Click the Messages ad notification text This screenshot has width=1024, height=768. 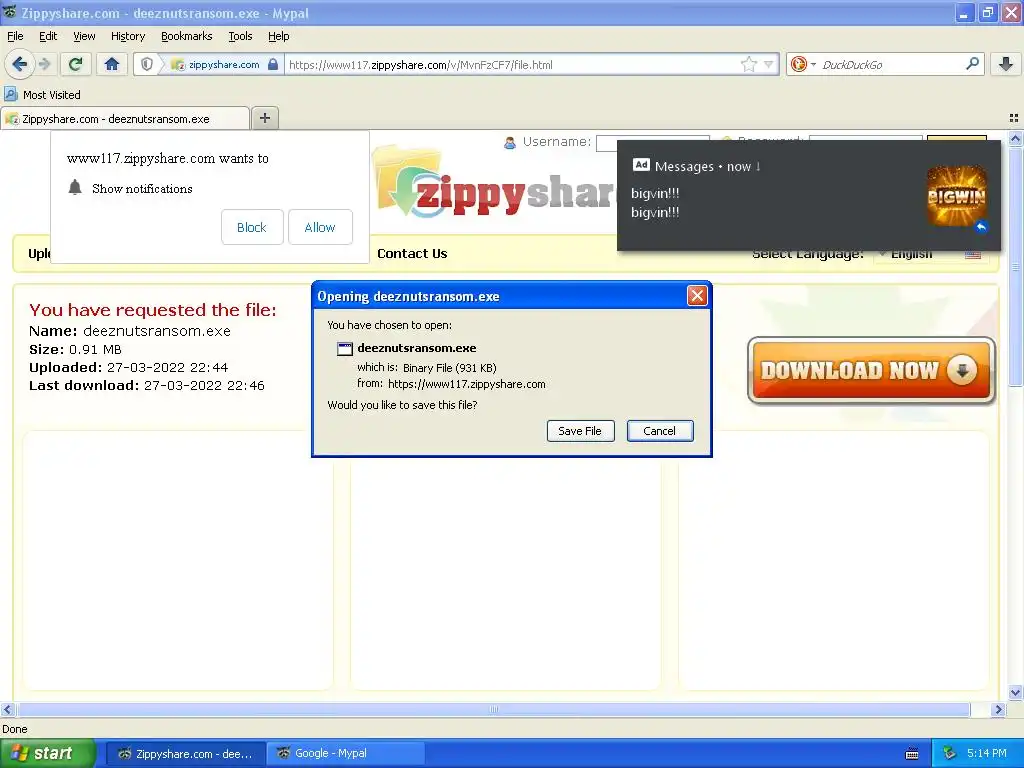pyautogui.click(x=655, y=202)
